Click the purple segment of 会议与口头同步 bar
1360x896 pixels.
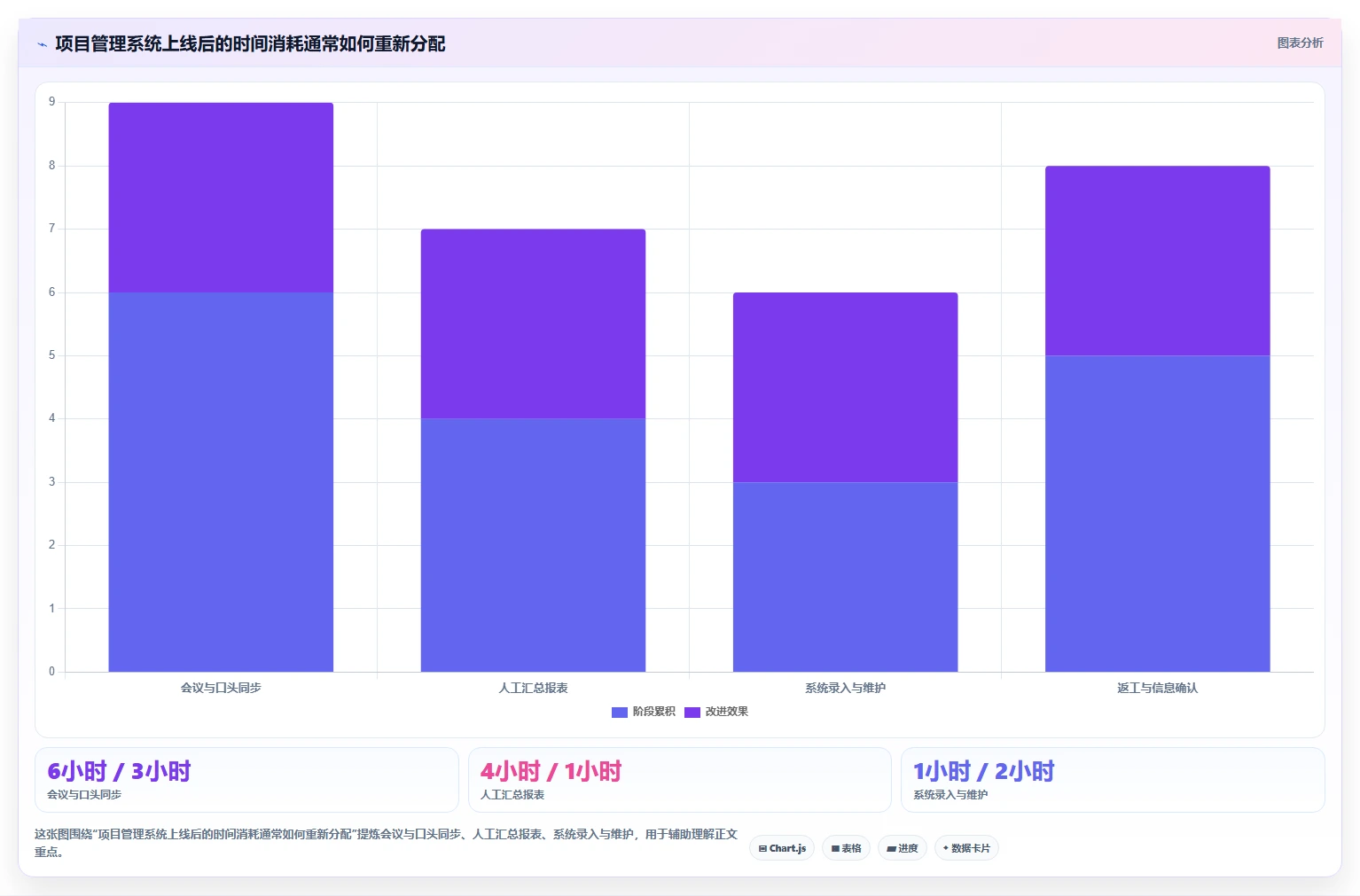[x=221, y=198]
